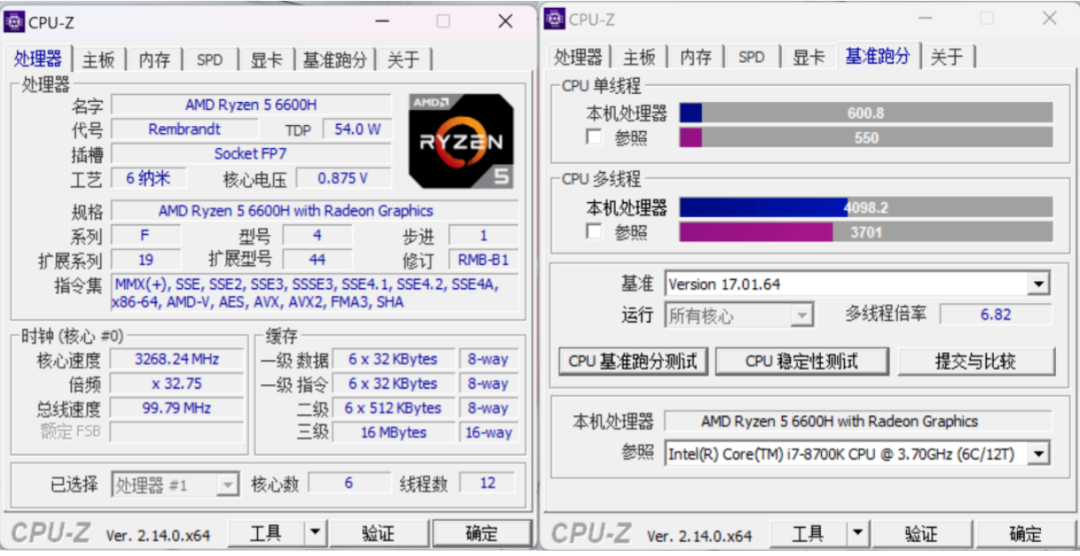The height and width of the screenshot is (556, 1080).
Task: Click 工具 button in right window
Action: point(808,533)
